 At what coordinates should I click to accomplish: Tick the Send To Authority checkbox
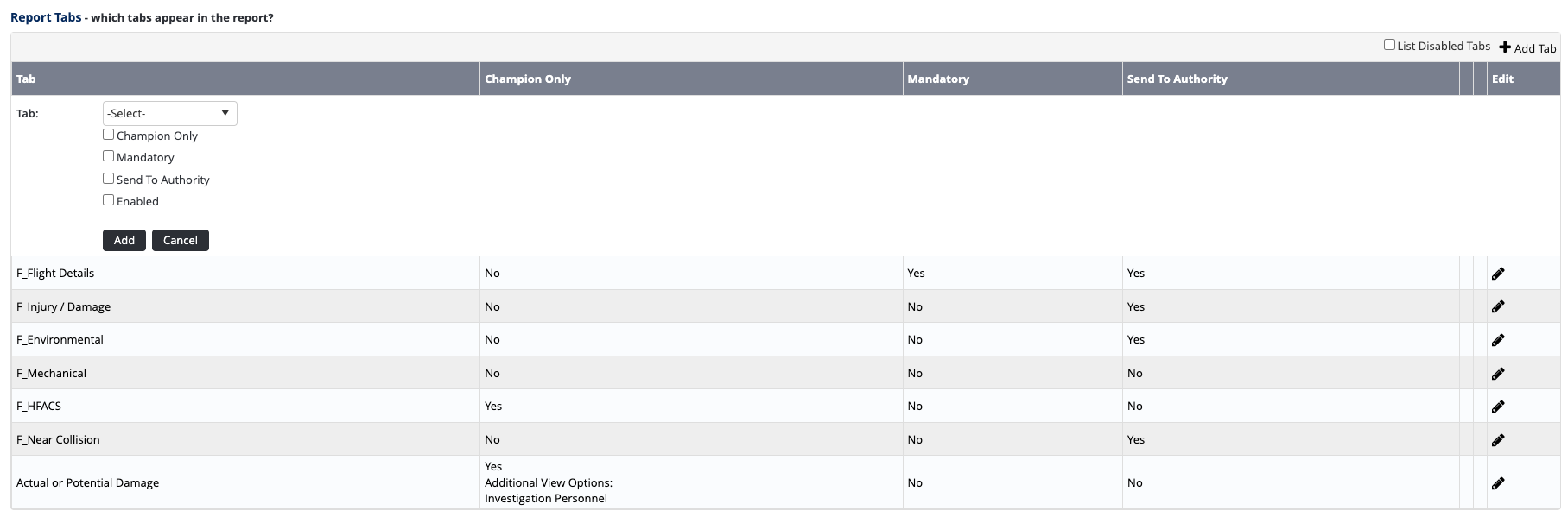109,179
